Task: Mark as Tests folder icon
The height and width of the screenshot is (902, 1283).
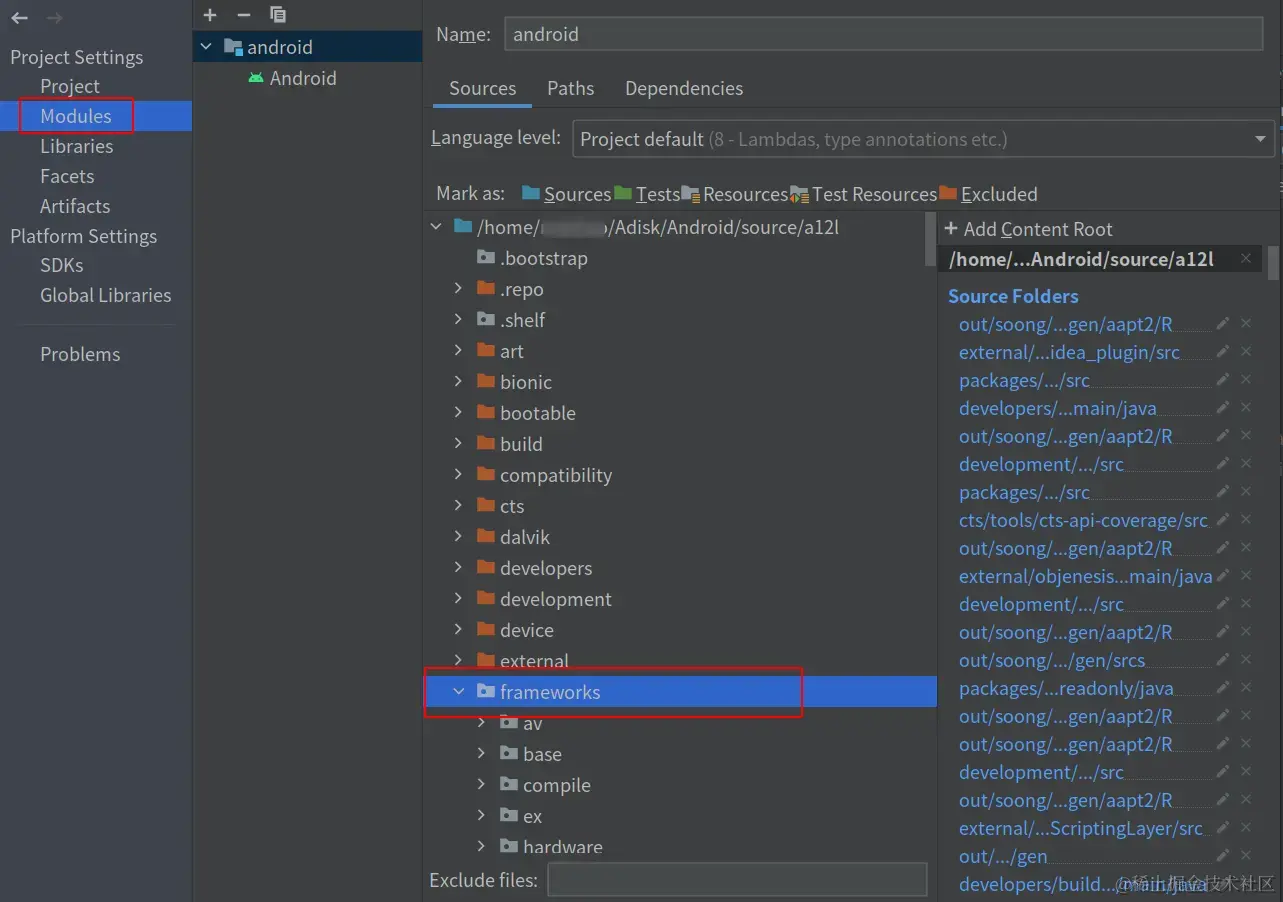Action: (x=623, y=193)
